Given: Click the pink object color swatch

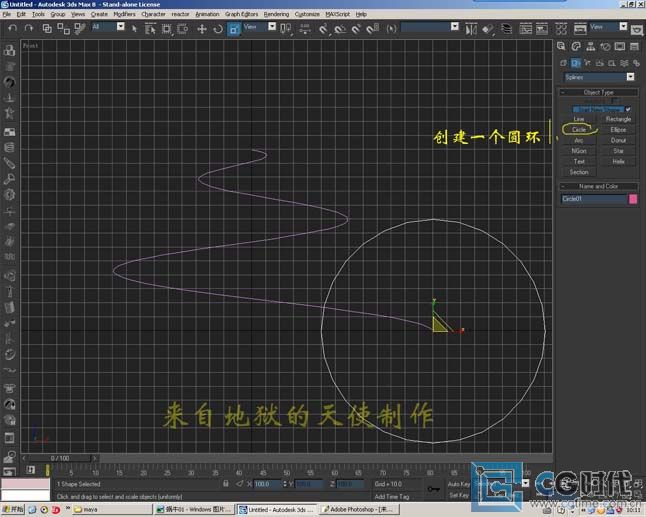Looking at the screenshot, I should 633,199.
